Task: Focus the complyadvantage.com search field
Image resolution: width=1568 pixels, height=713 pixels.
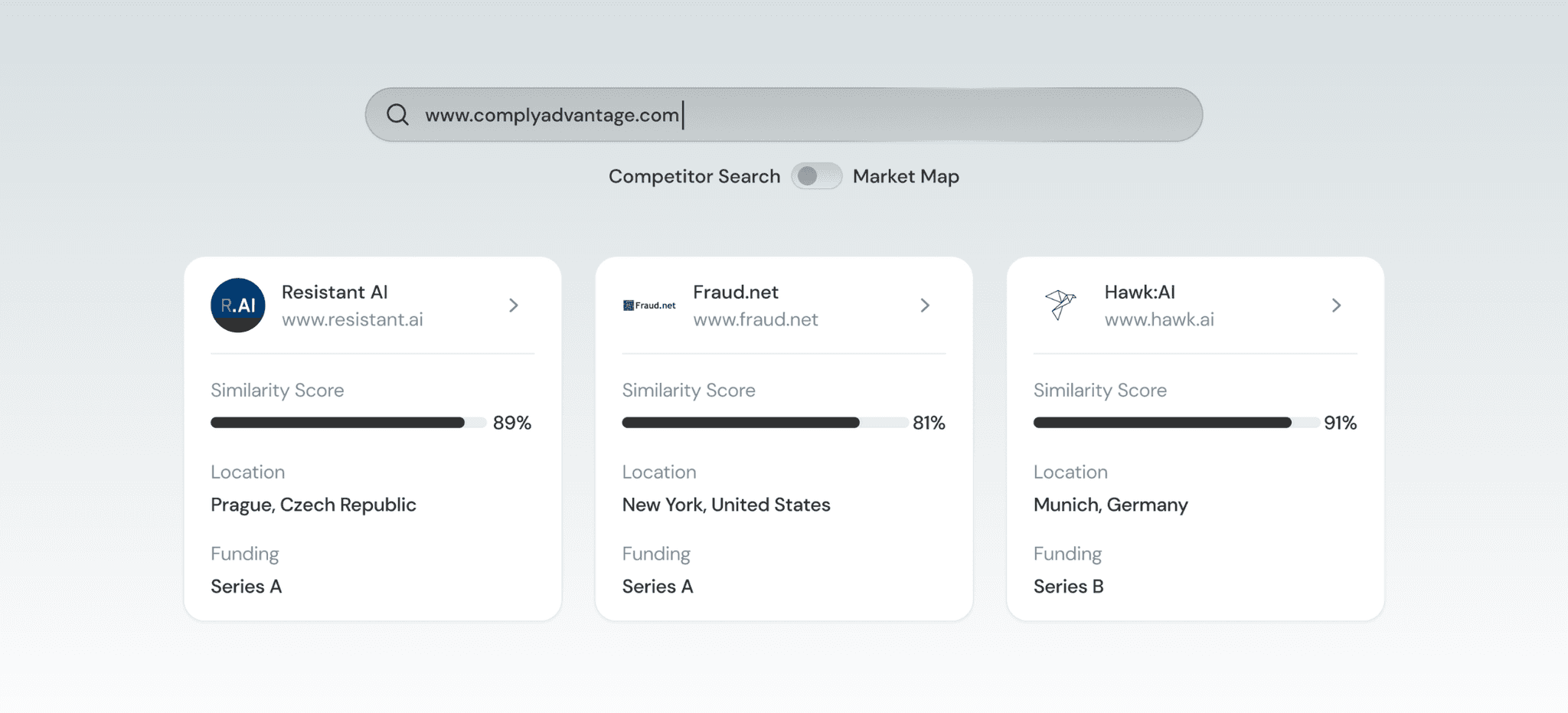Action: pyautogui.click(x=784, y=115)
